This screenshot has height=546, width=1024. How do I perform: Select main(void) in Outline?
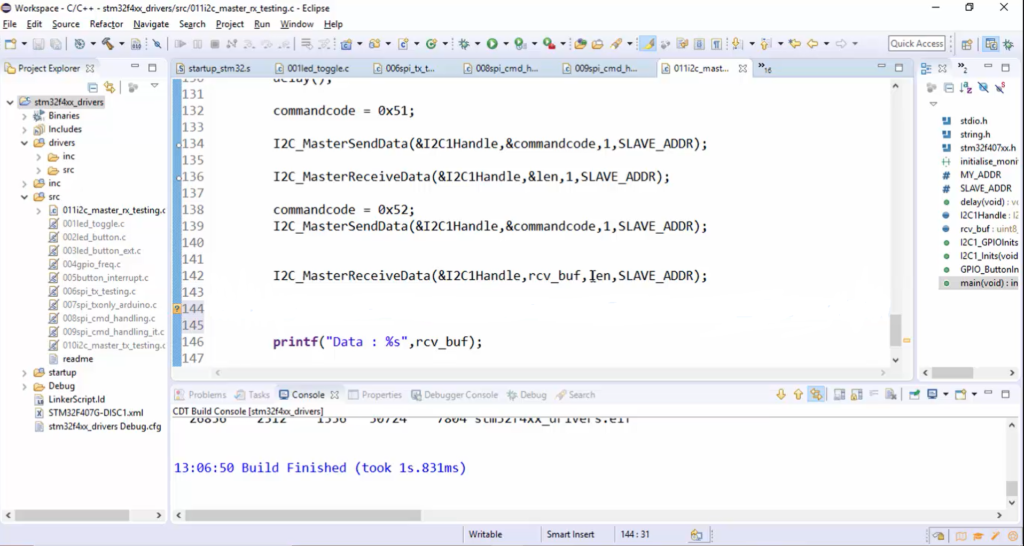coord(988,283)
